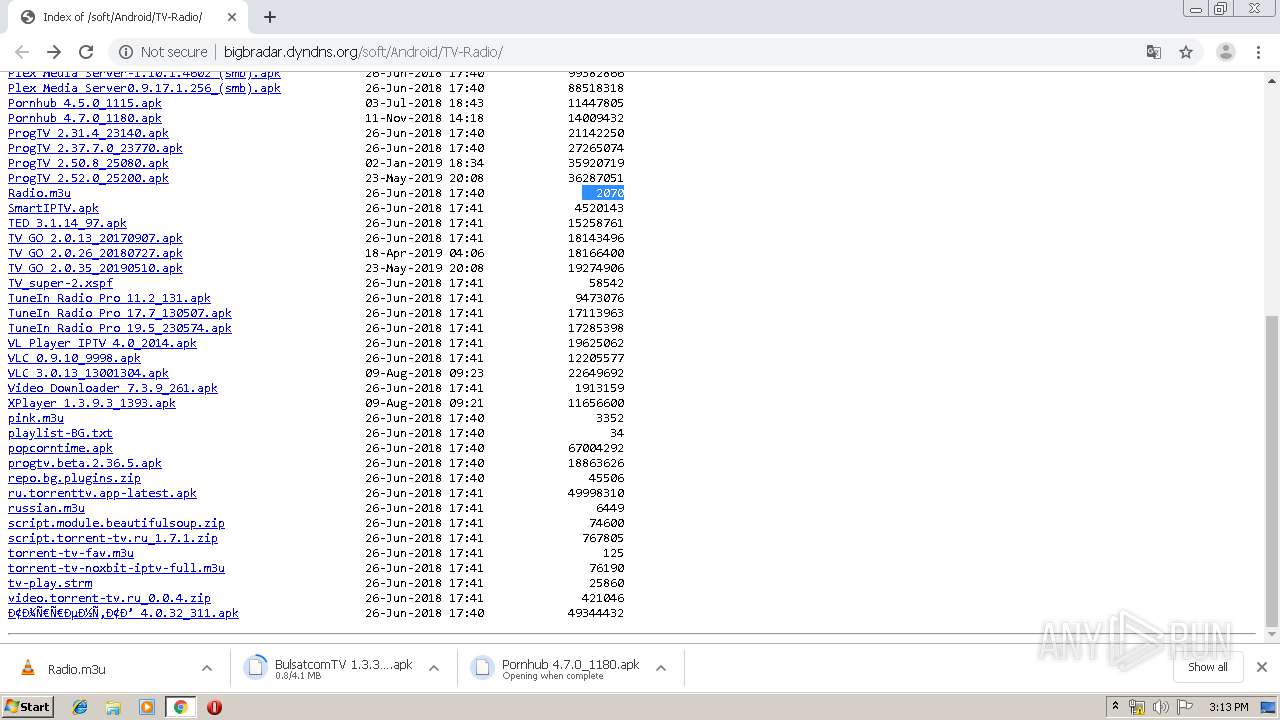This screenshot has height=720, width=1280.
Task: Expand options for Pornhub 4.7.0_1180.apk download
Action: click(661, 668)
